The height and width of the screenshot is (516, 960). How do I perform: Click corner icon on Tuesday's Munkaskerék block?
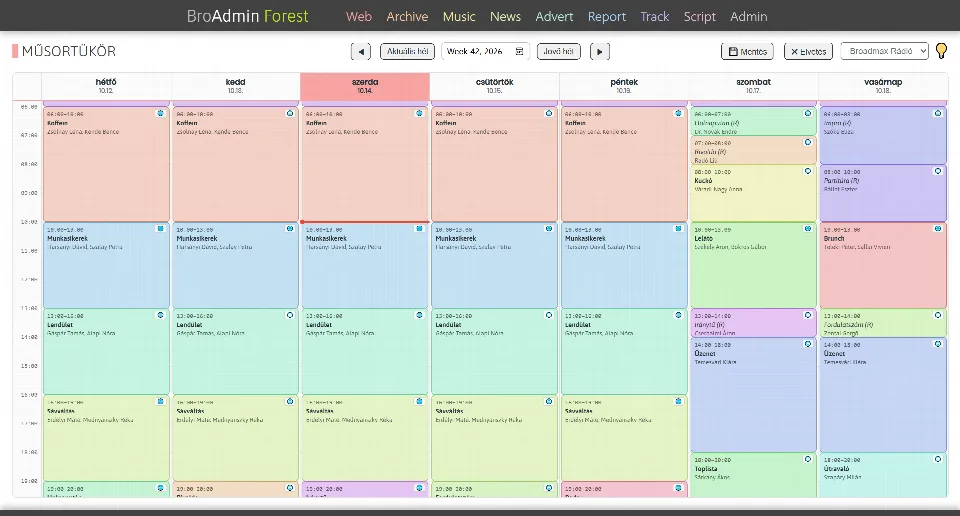290,229
